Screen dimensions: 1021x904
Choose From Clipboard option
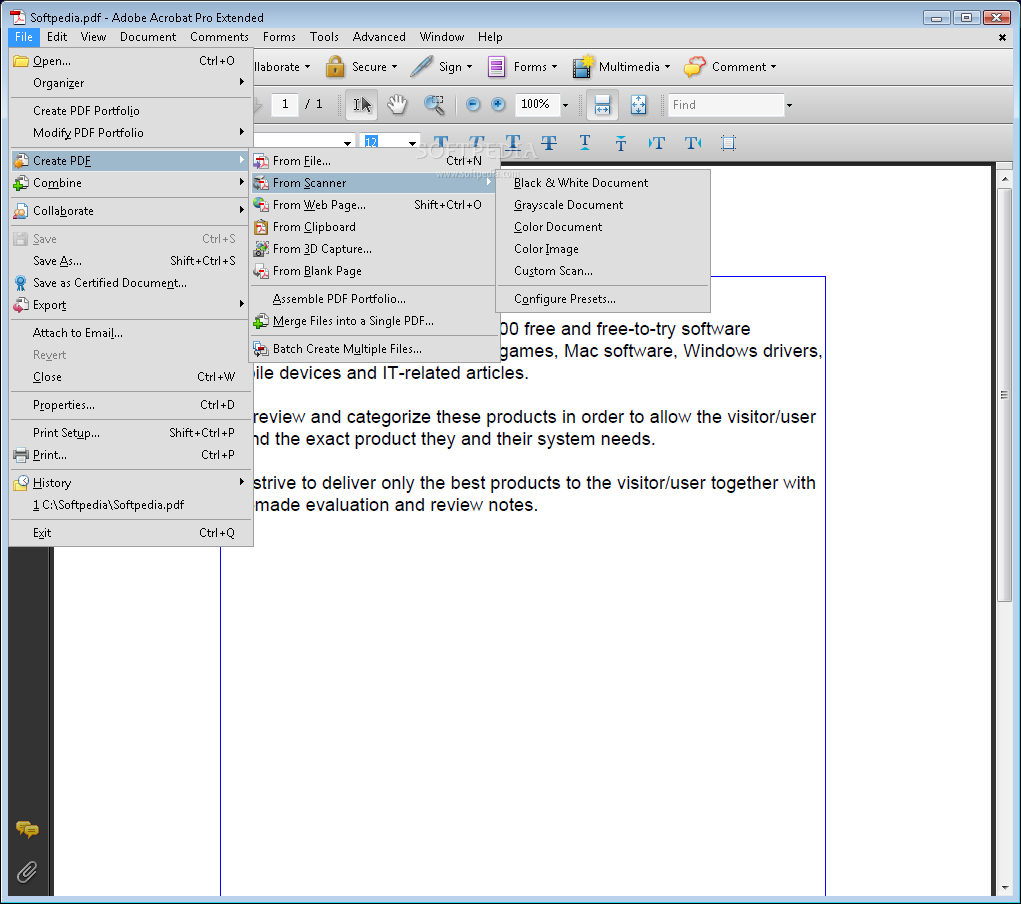pyautogui.click(x=373, y=227)
